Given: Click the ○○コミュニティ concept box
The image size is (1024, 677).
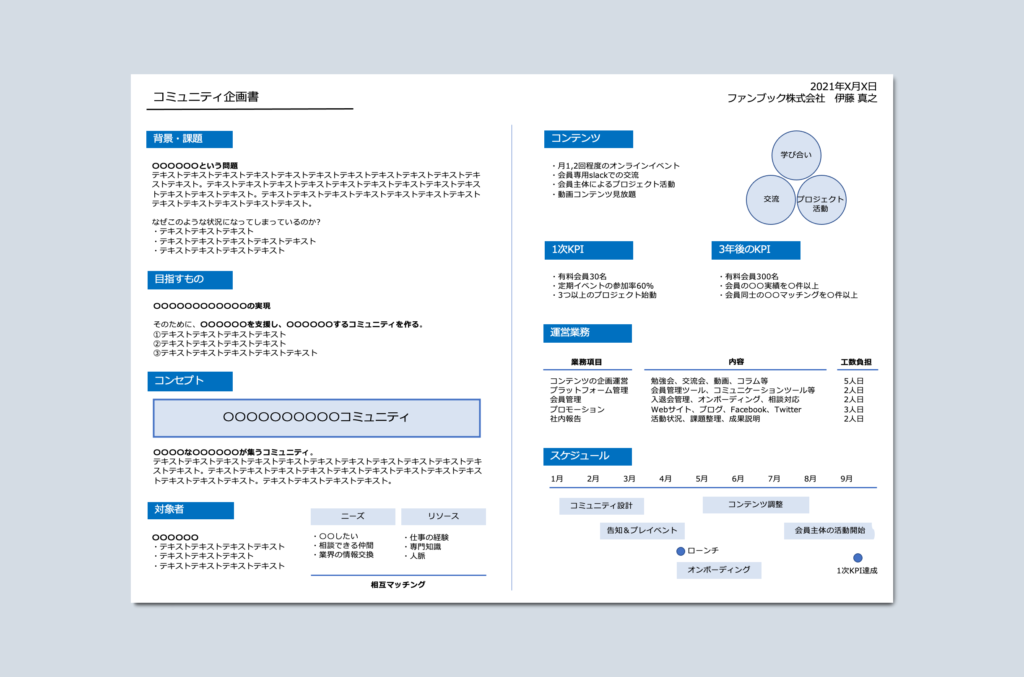Looking at the screenshot, I should click(x=317, y=417).
